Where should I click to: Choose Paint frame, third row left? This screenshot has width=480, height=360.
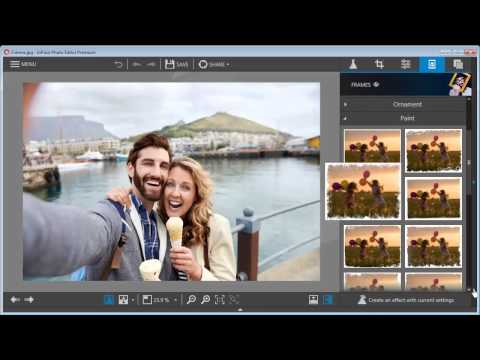372,246
